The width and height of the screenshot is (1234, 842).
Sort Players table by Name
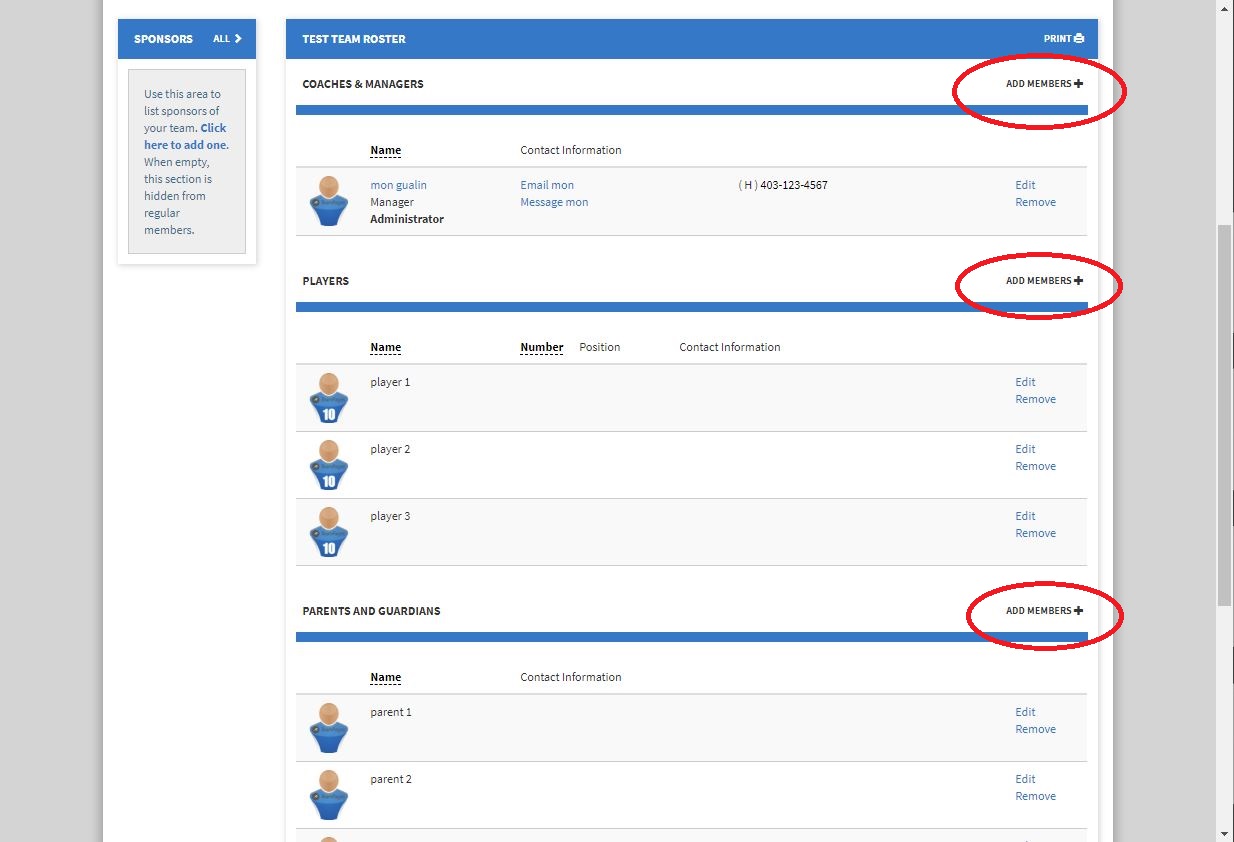click(x=385, y=348)
